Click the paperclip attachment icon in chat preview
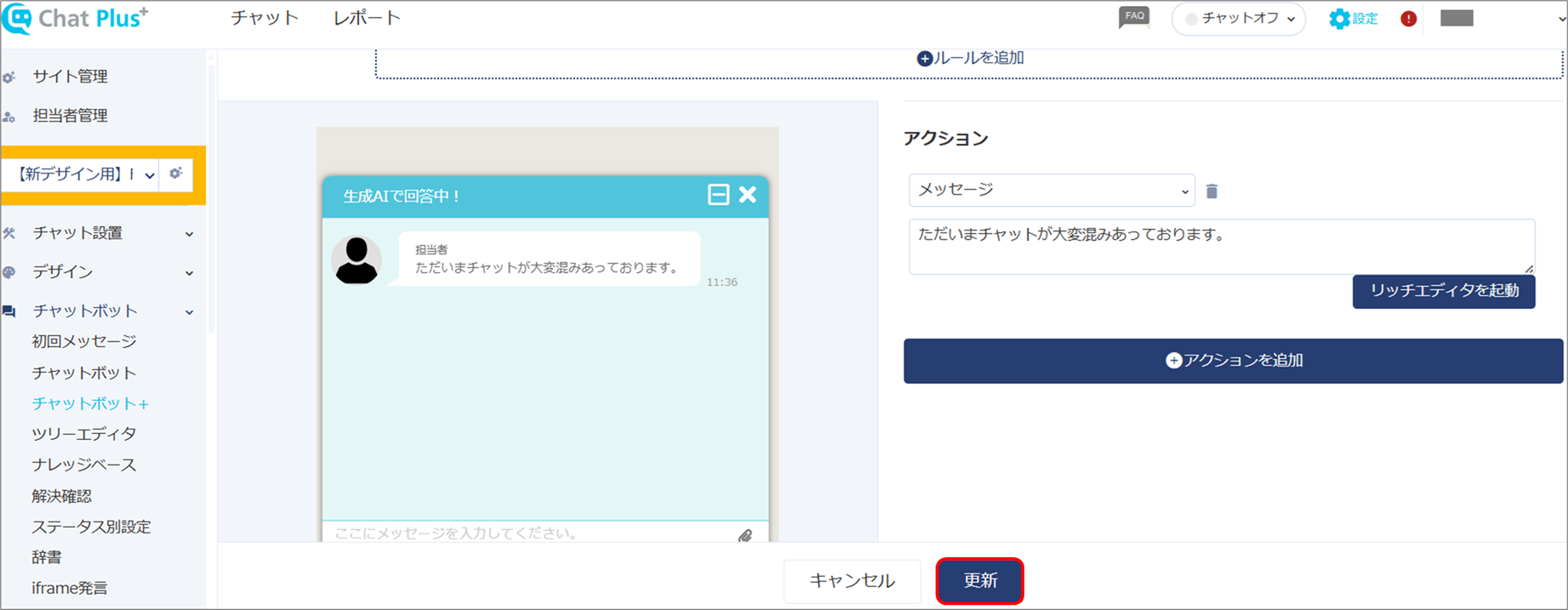The image size is (1568, 610). pyautogui.click(x=745, y=535)
